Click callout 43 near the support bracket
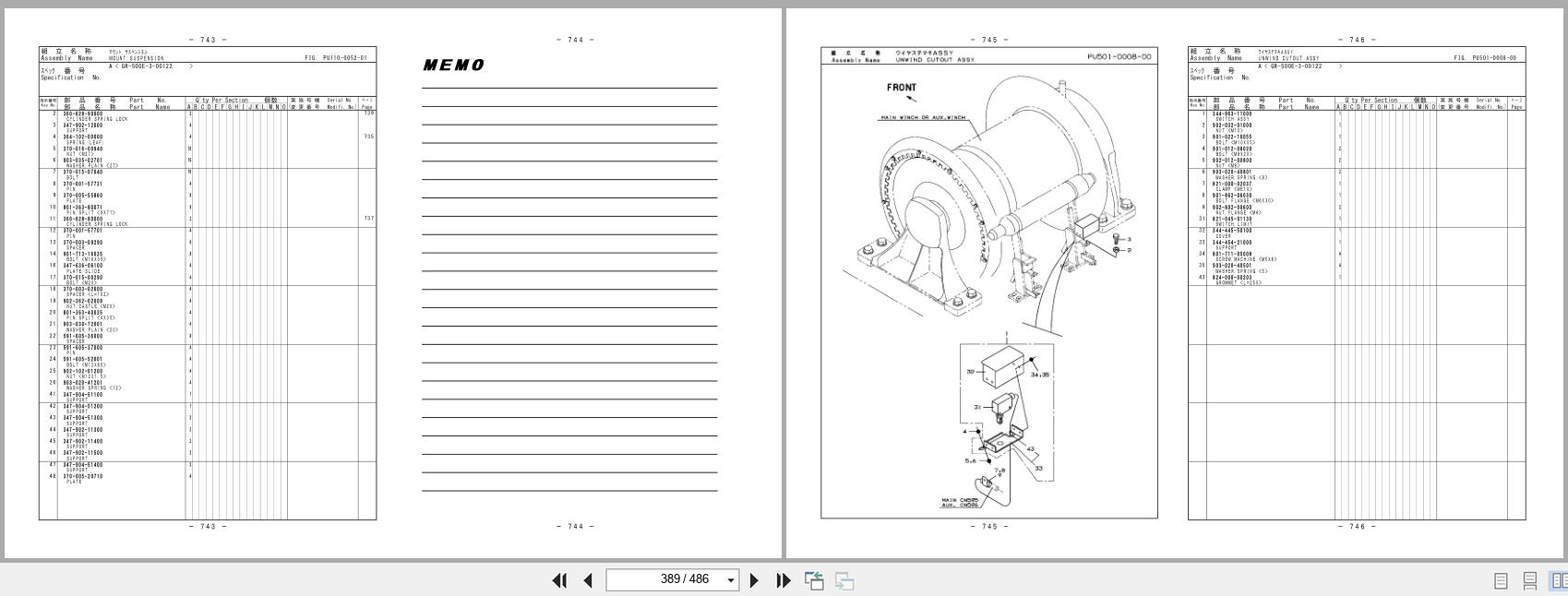The height and width of the screenshot is (596, 1568). pos(1030,449)
